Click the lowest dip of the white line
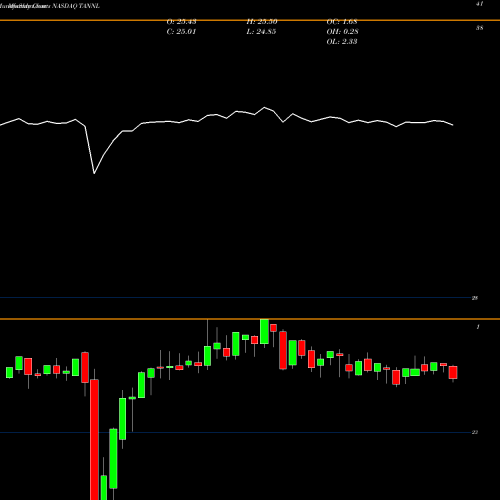Image resolution: width=500 pixels, height=500 pixels. [94, 173]
